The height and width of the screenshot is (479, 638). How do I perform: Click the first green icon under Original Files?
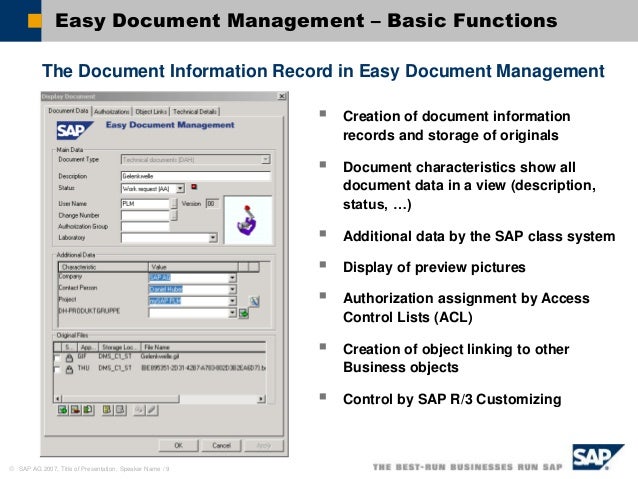click(x=63, y=410)
